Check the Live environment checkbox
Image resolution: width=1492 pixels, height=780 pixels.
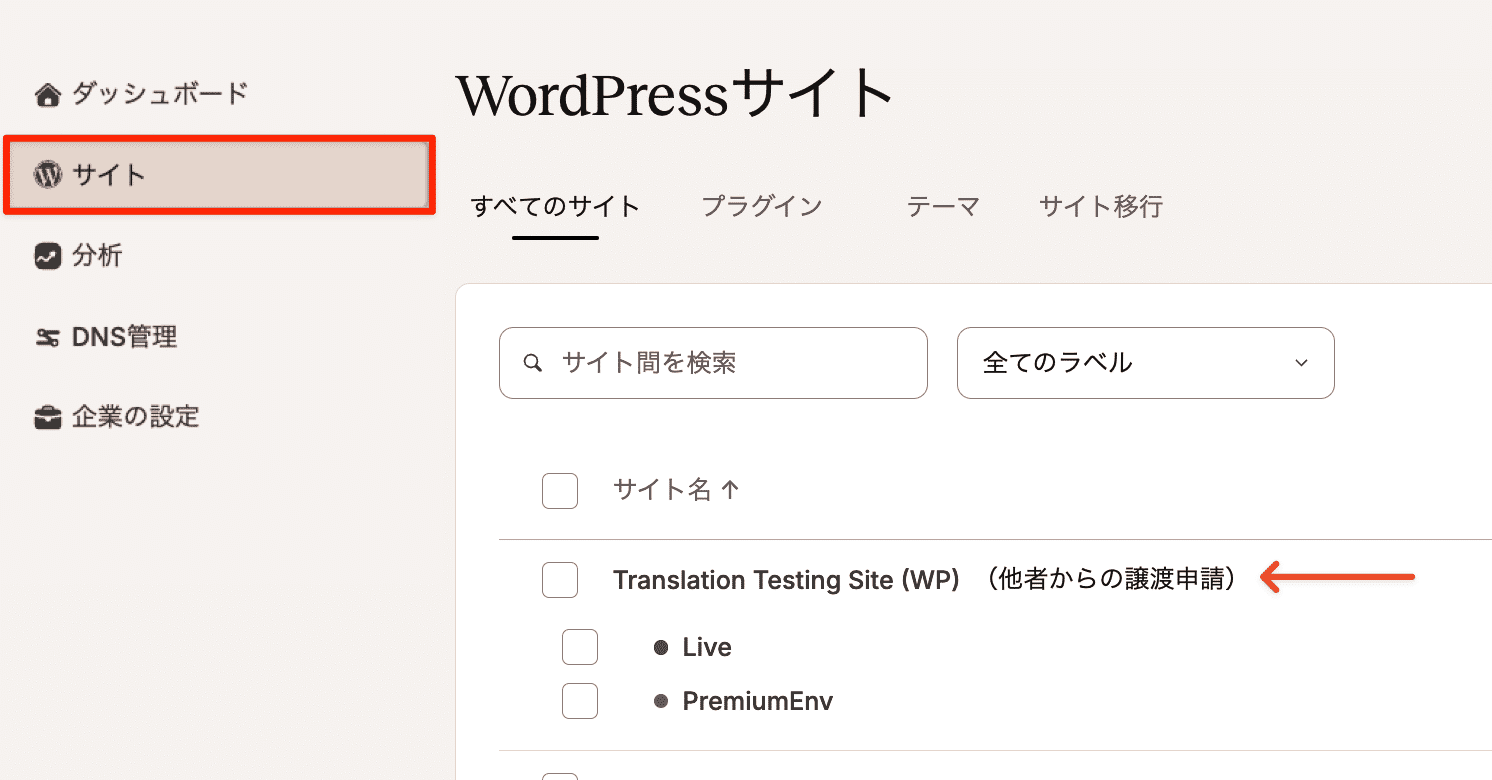[580, 647]
